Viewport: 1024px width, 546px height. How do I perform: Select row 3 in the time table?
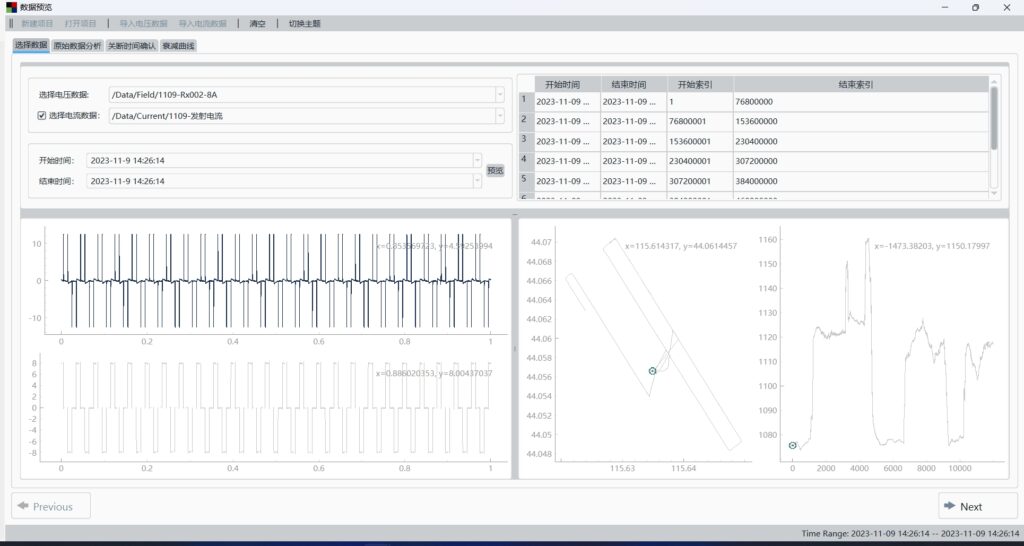524,139
